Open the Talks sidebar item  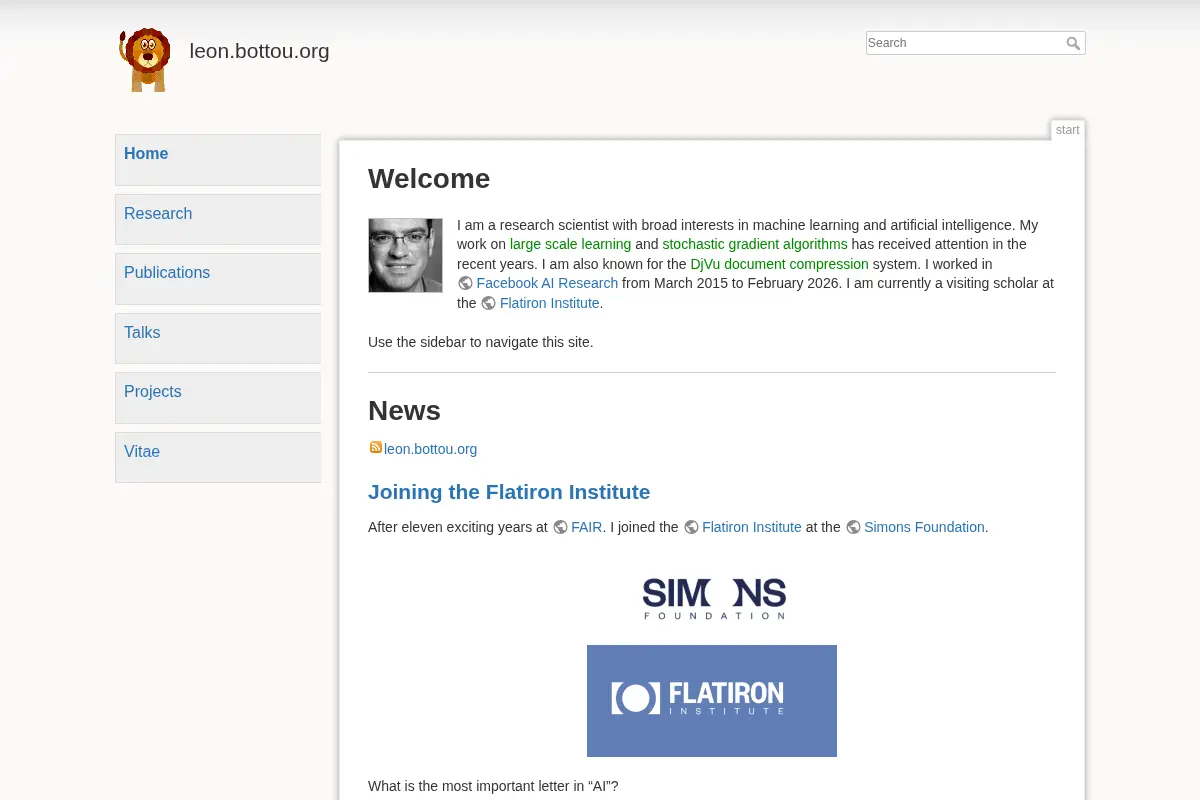point(218,338)
